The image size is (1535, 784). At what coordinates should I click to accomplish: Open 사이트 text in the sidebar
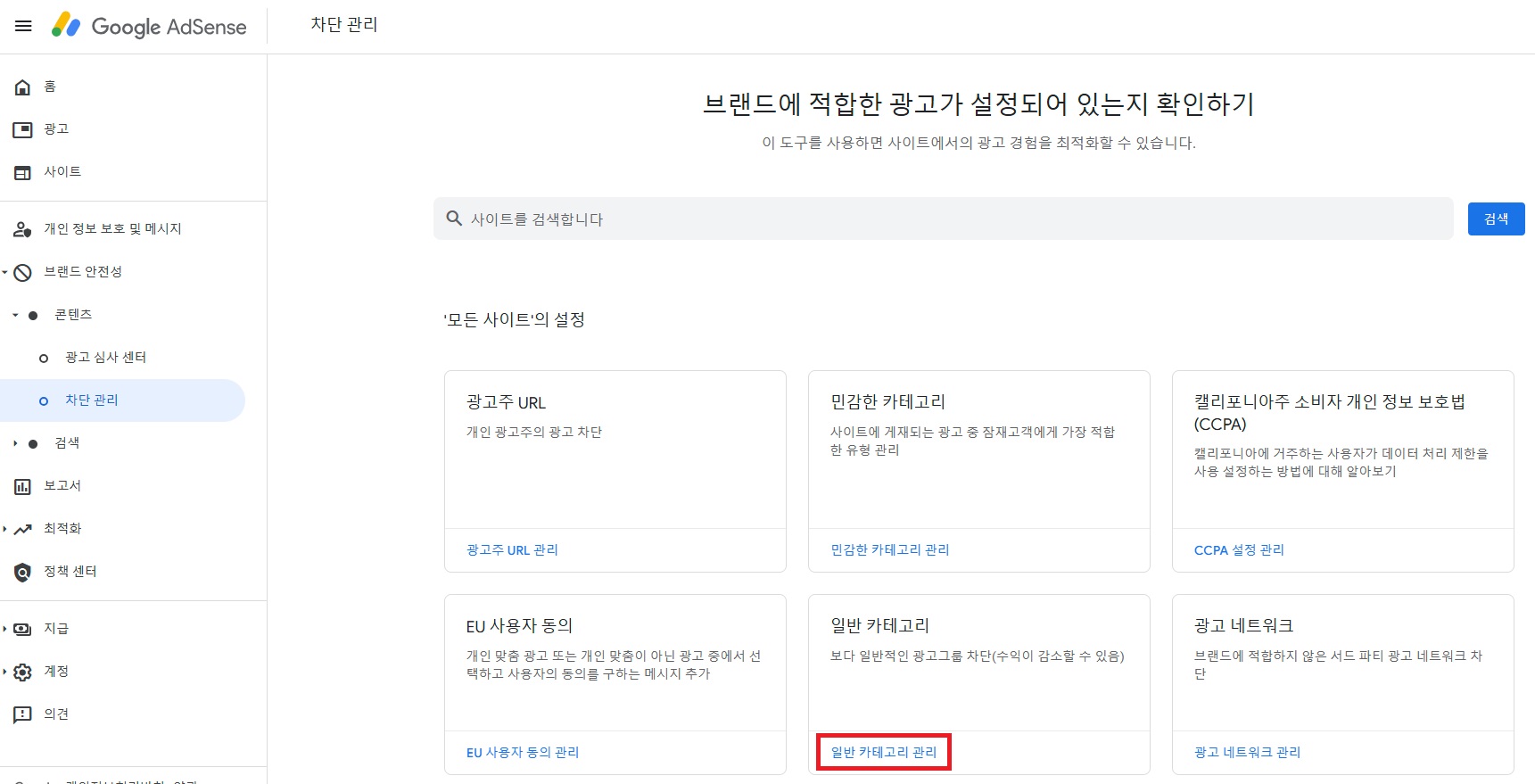[x=62, y=172]
